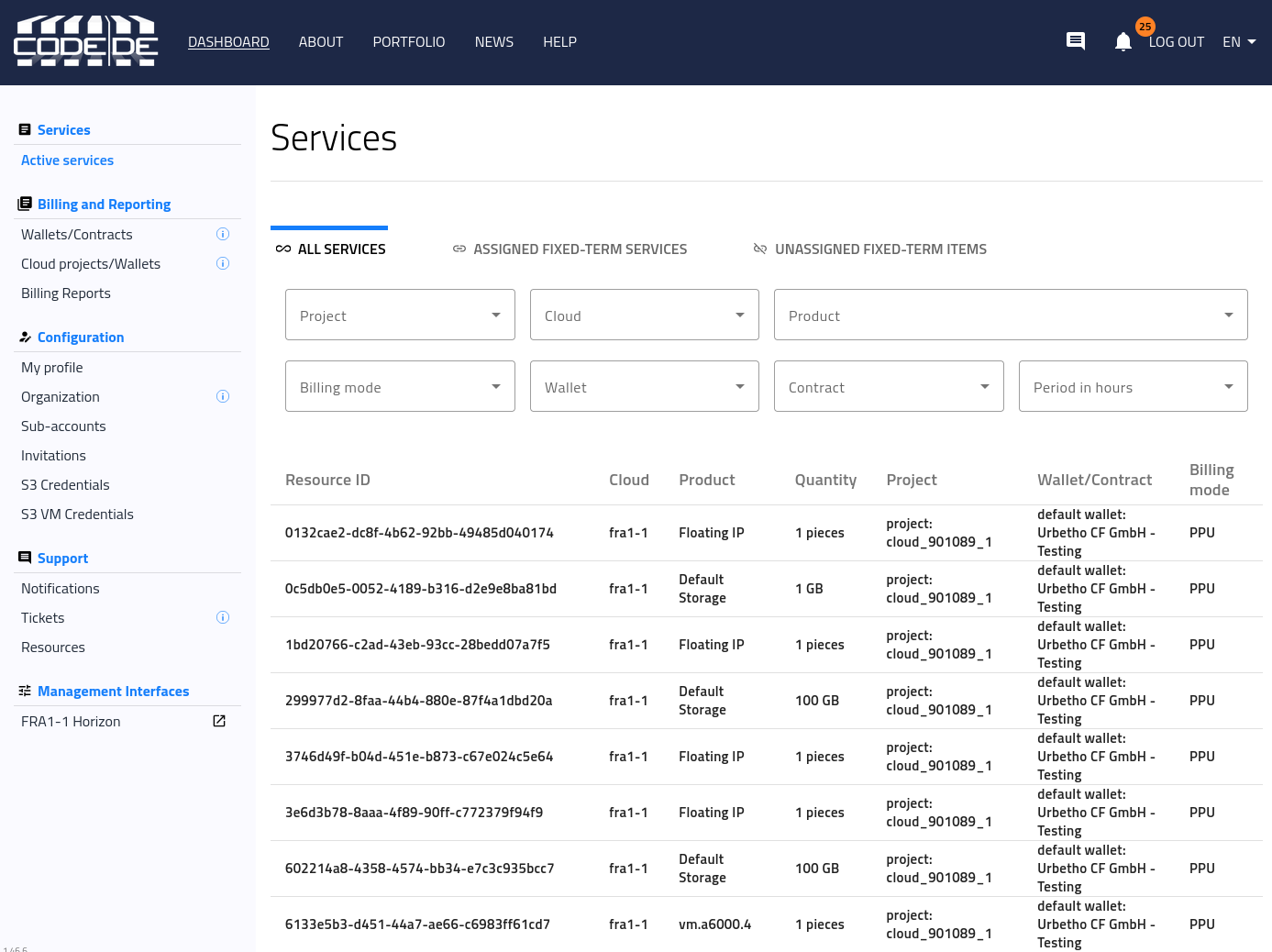Sort table by Resource ID column header
1272x952 pixels.
coord(327,480)
